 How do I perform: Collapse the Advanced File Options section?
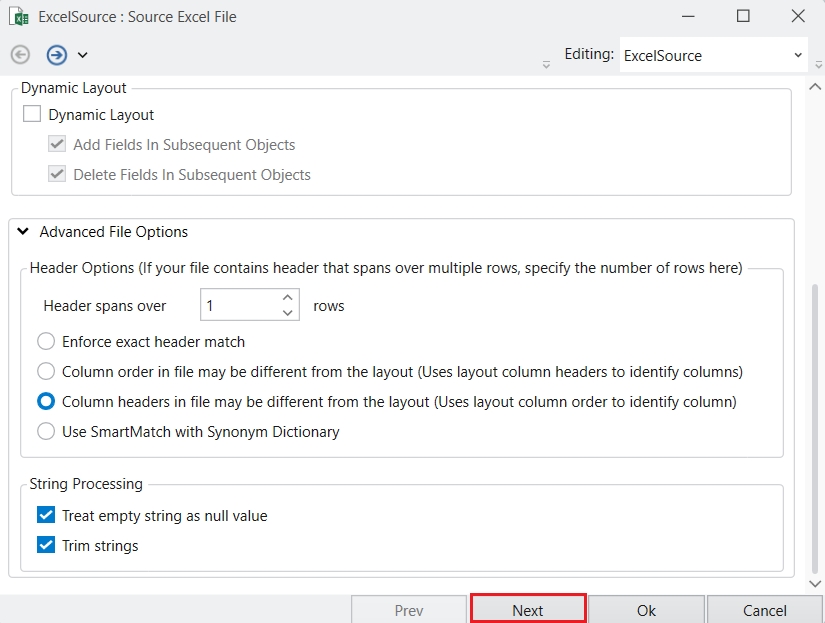(x=23, y=232)
